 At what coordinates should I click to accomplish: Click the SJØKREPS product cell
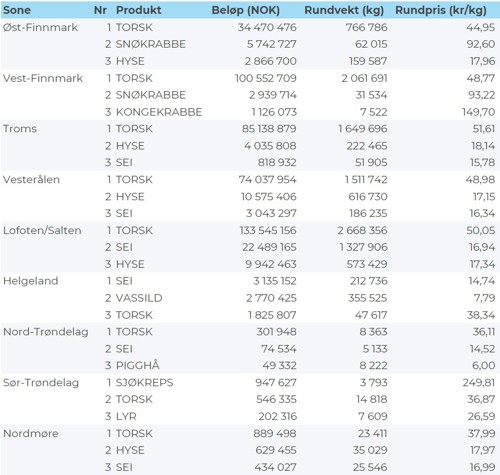click(x=145, y=383)
